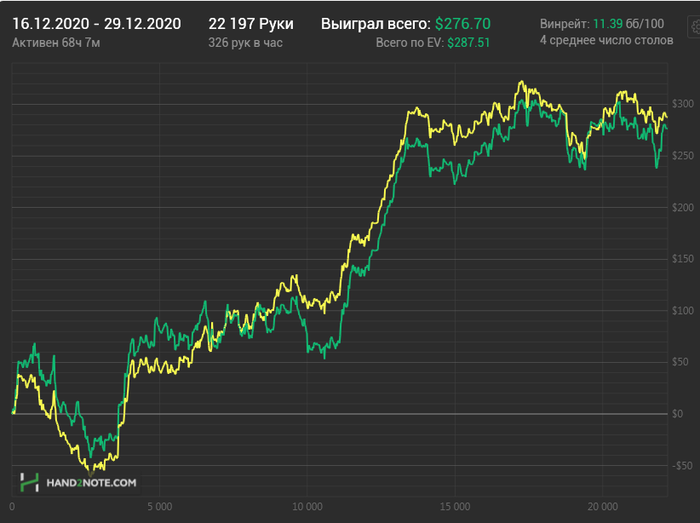This screenshot has height=523, width=700.
Task: Click the -$50 y-axis label
Action: click(x=682, y=465)
